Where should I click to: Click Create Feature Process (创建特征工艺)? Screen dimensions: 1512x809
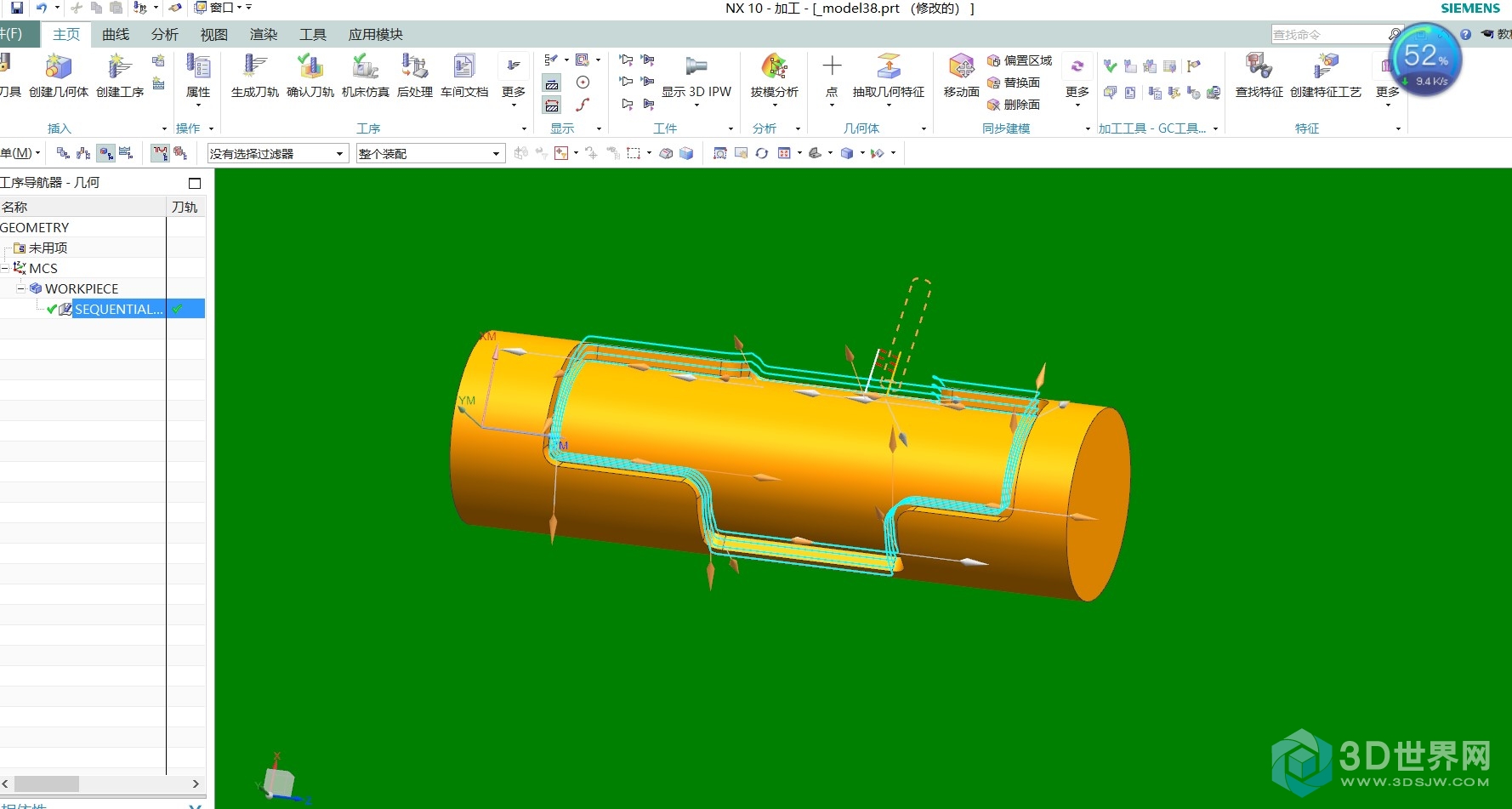pos(1326,75)
